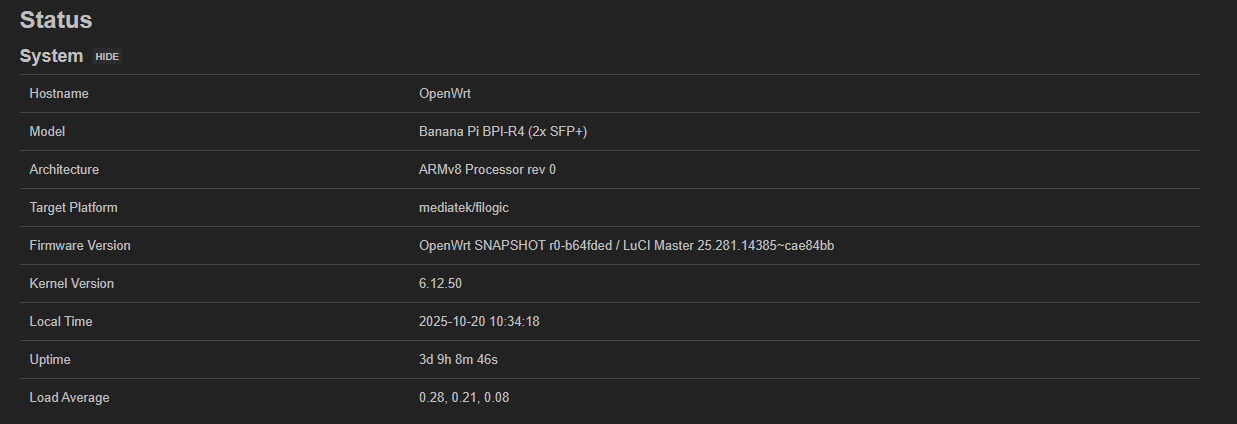Click the Firmware Version label

pos(80,246)
